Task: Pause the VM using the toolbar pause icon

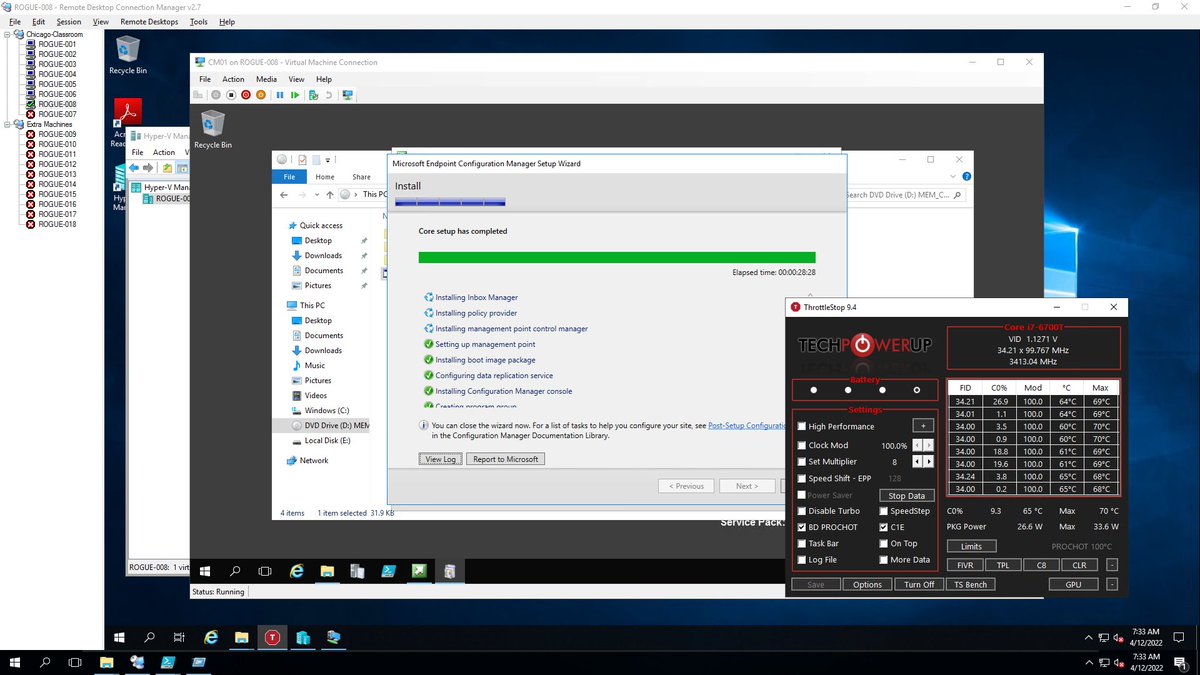Action: point(280,95)
